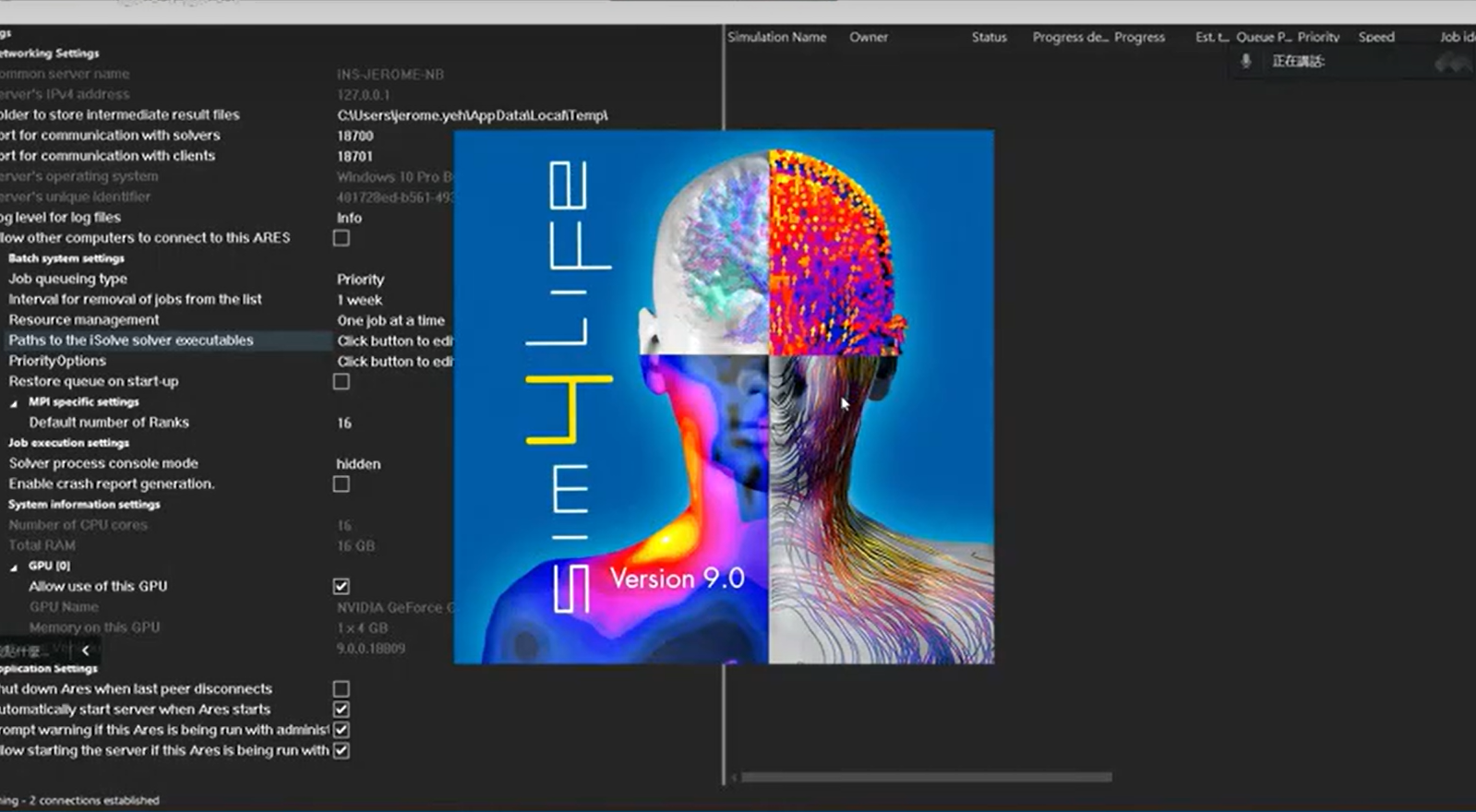Screen dimensions: 1476x812
Task: Sort by the Simulation Name column header
Action: tap(776, 37)
